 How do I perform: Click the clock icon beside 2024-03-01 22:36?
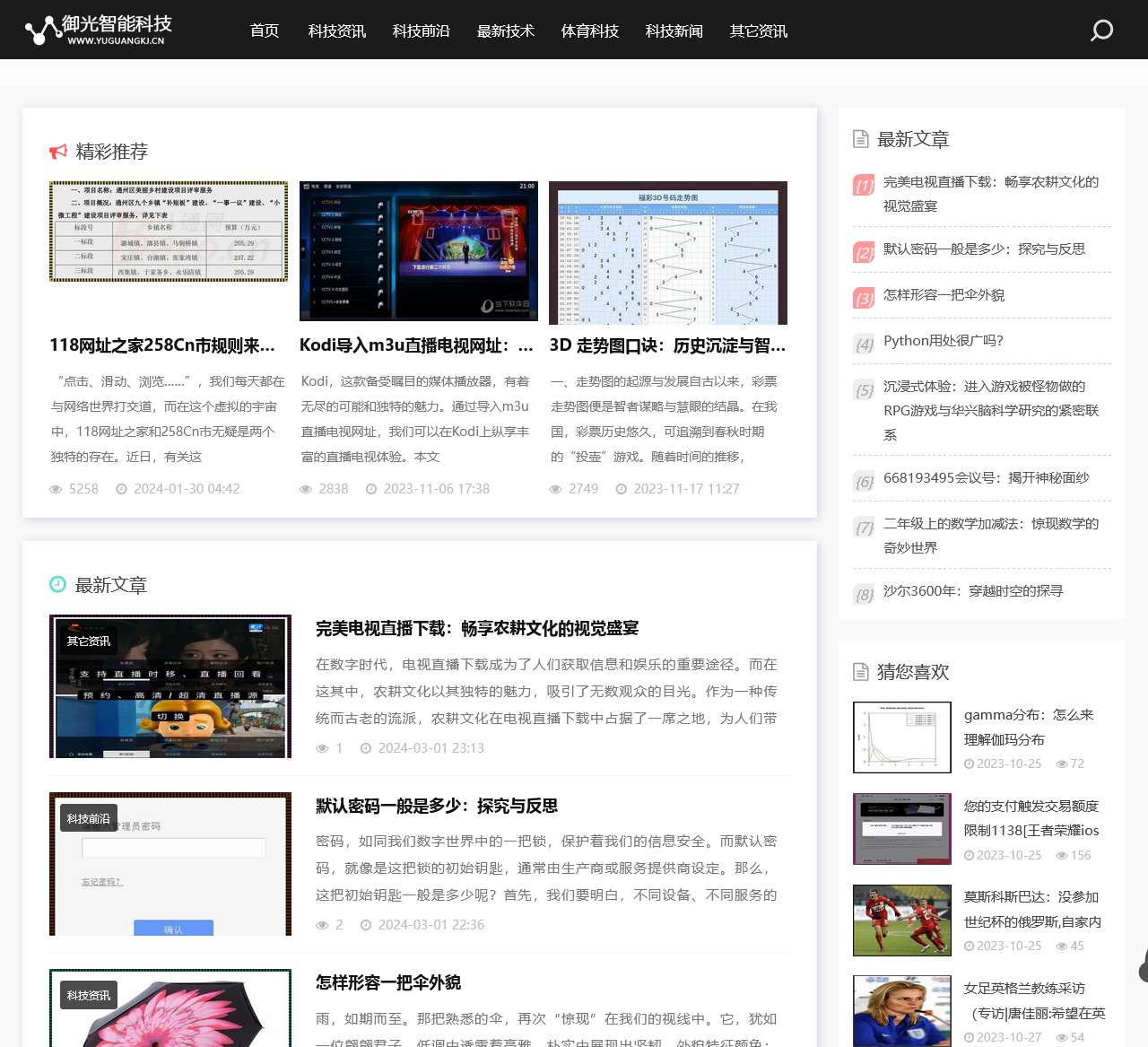click(366, 925)
